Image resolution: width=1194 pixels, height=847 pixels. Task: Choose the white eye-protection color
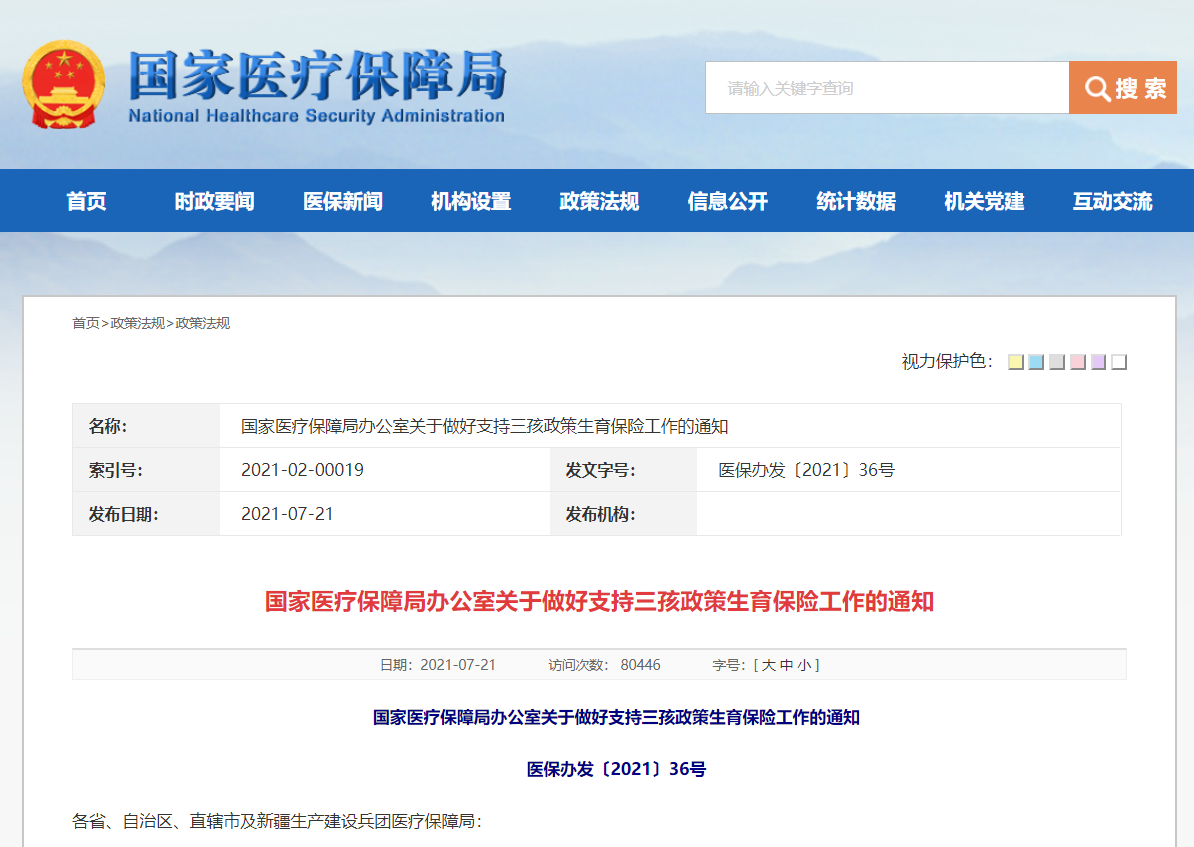[1119, 362]
